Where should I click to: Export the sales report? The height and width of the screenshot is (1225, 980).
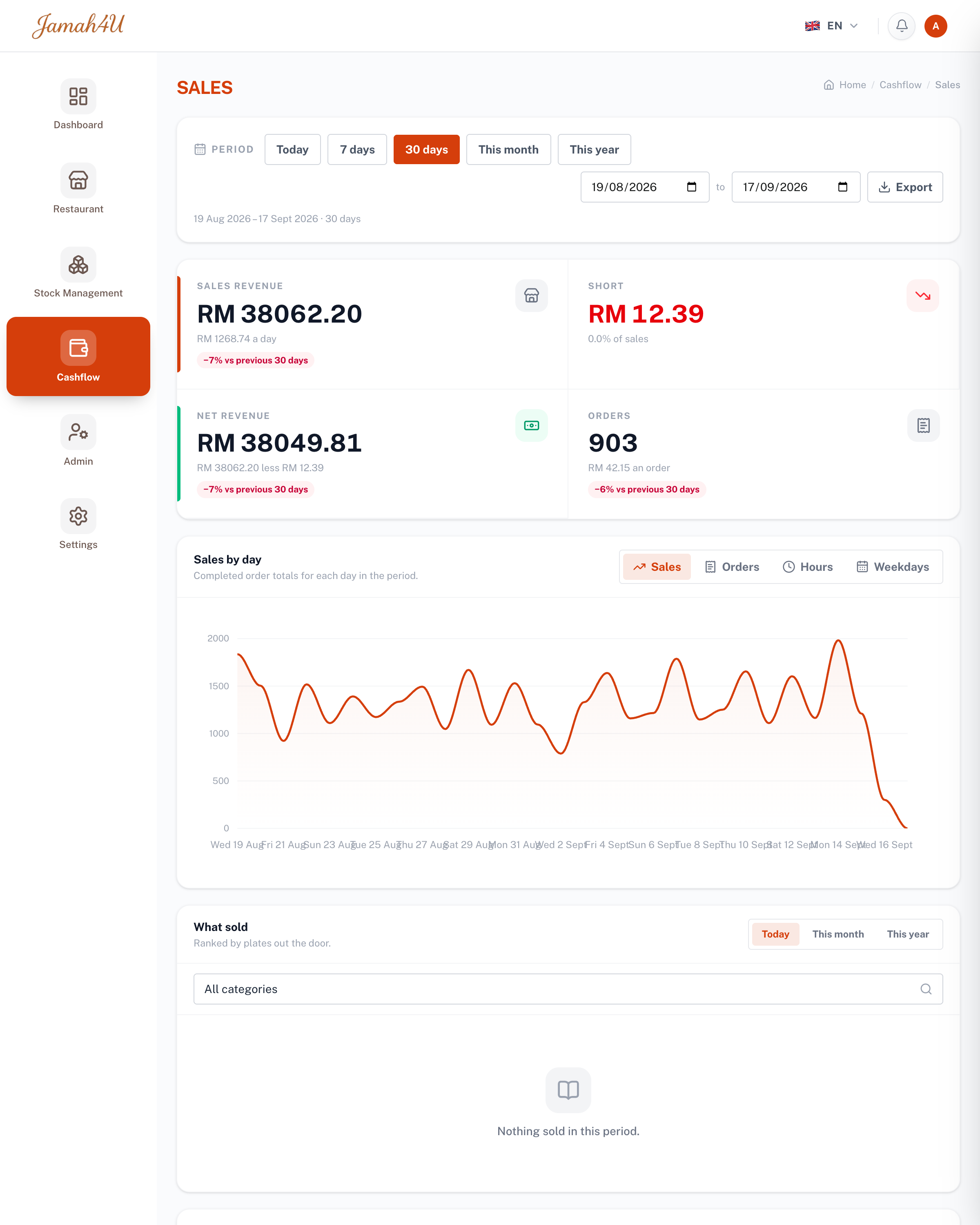[x=905, y=187]
